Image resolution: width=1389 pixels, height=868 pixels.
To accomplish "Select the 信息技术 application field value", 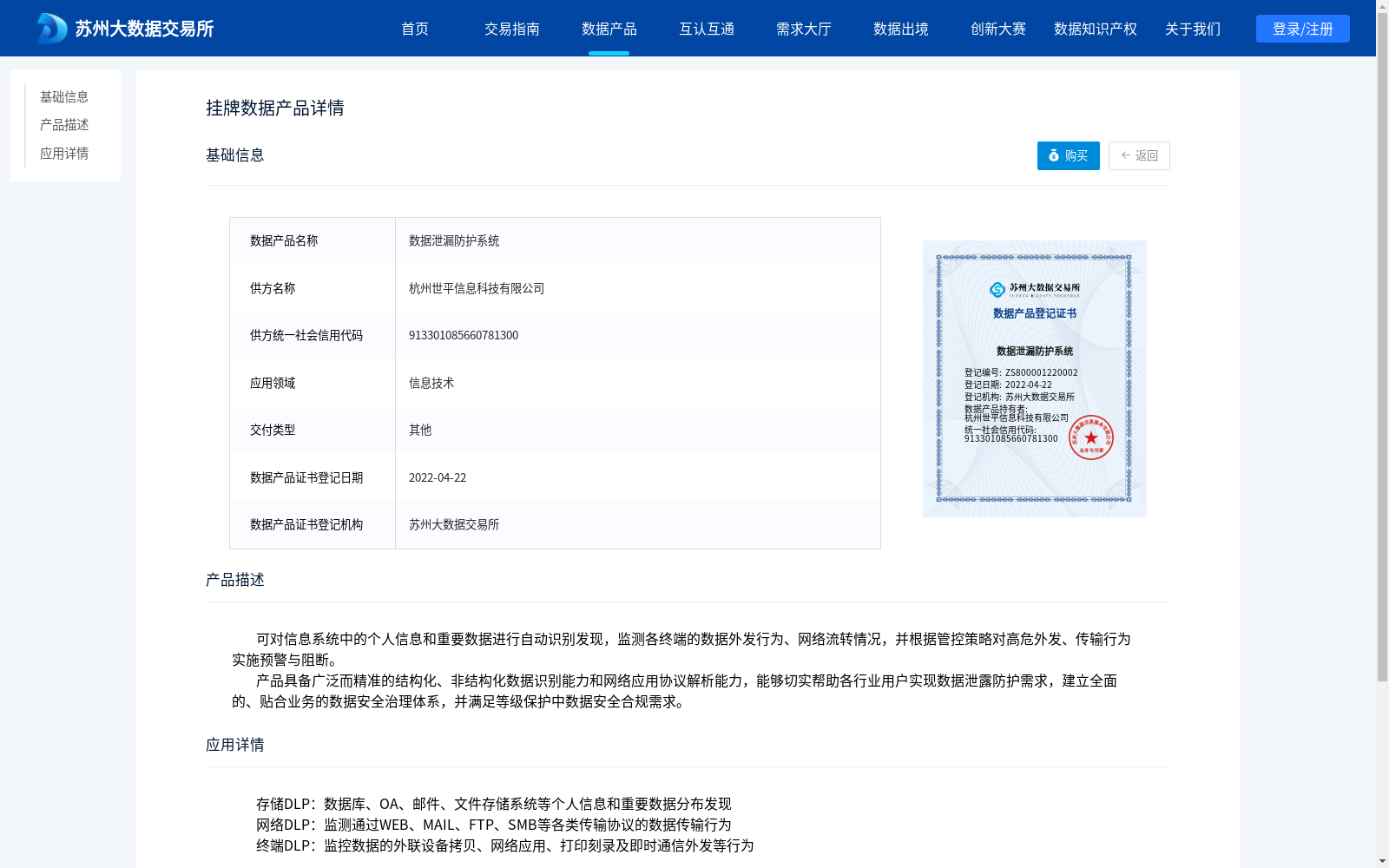I will click(431, 383).
